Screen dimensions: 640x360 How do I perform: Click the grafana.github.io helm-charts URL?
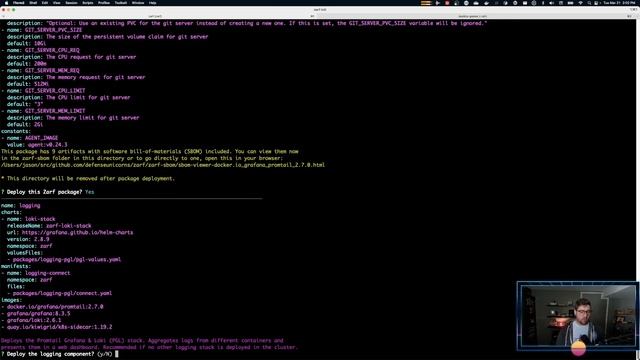tap(78, 232)
